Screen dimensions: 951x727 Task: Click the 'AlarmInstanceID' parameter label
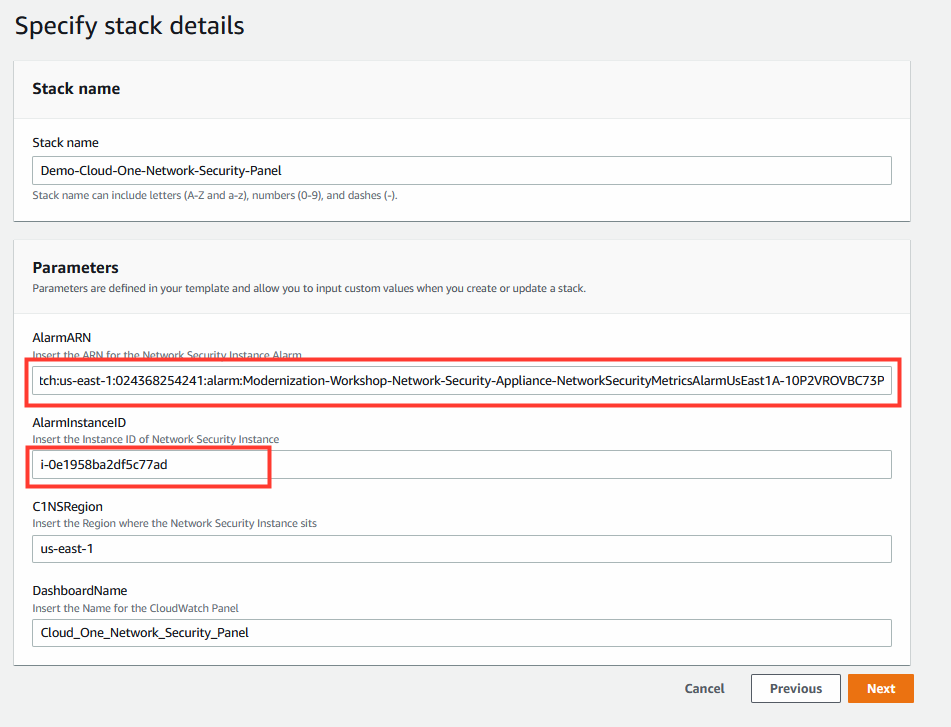[79, 422]
